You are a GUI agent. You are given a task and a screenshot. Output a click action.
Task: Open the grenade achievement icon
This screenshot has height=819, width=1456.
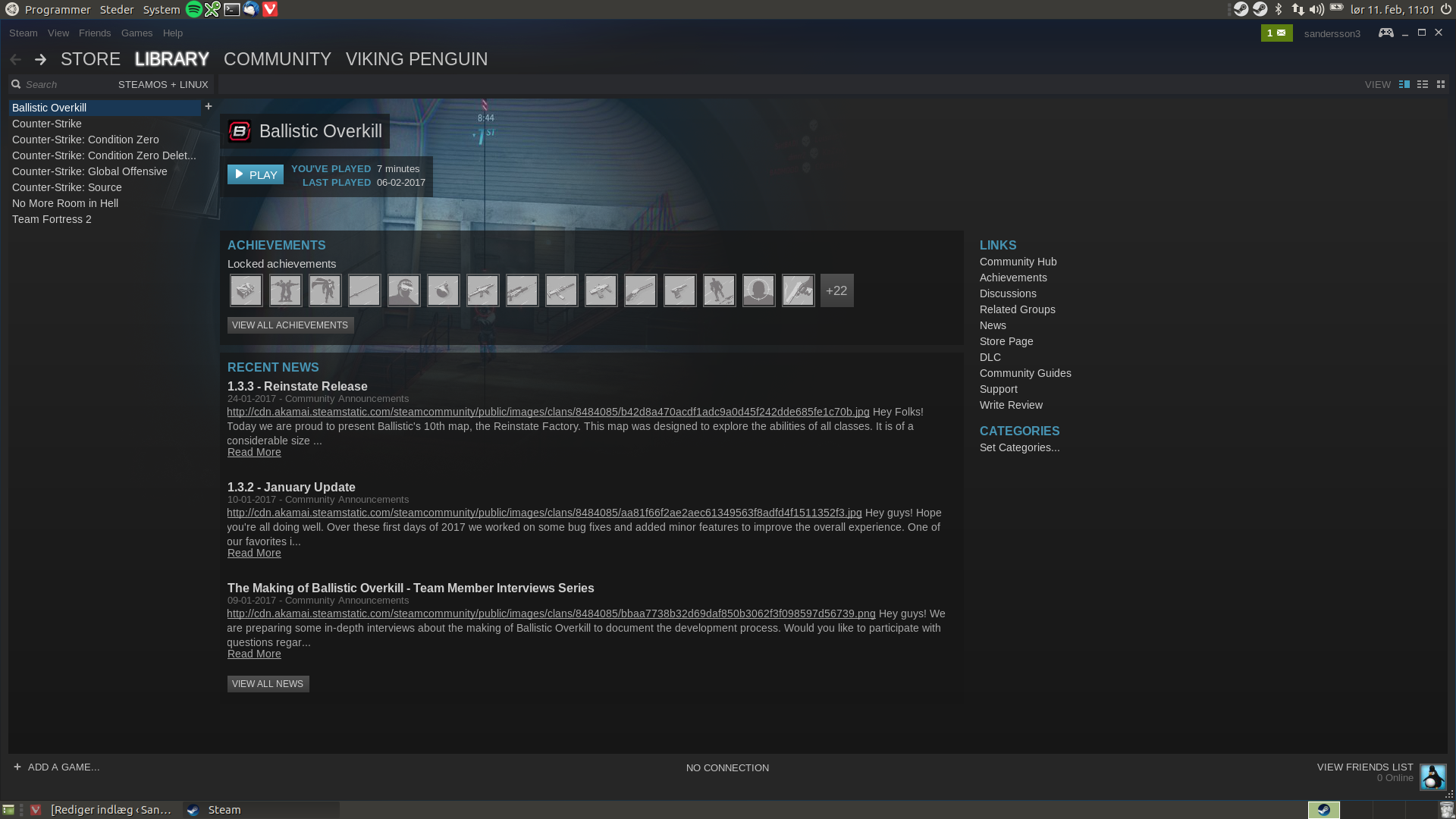[x=443, y=290]
